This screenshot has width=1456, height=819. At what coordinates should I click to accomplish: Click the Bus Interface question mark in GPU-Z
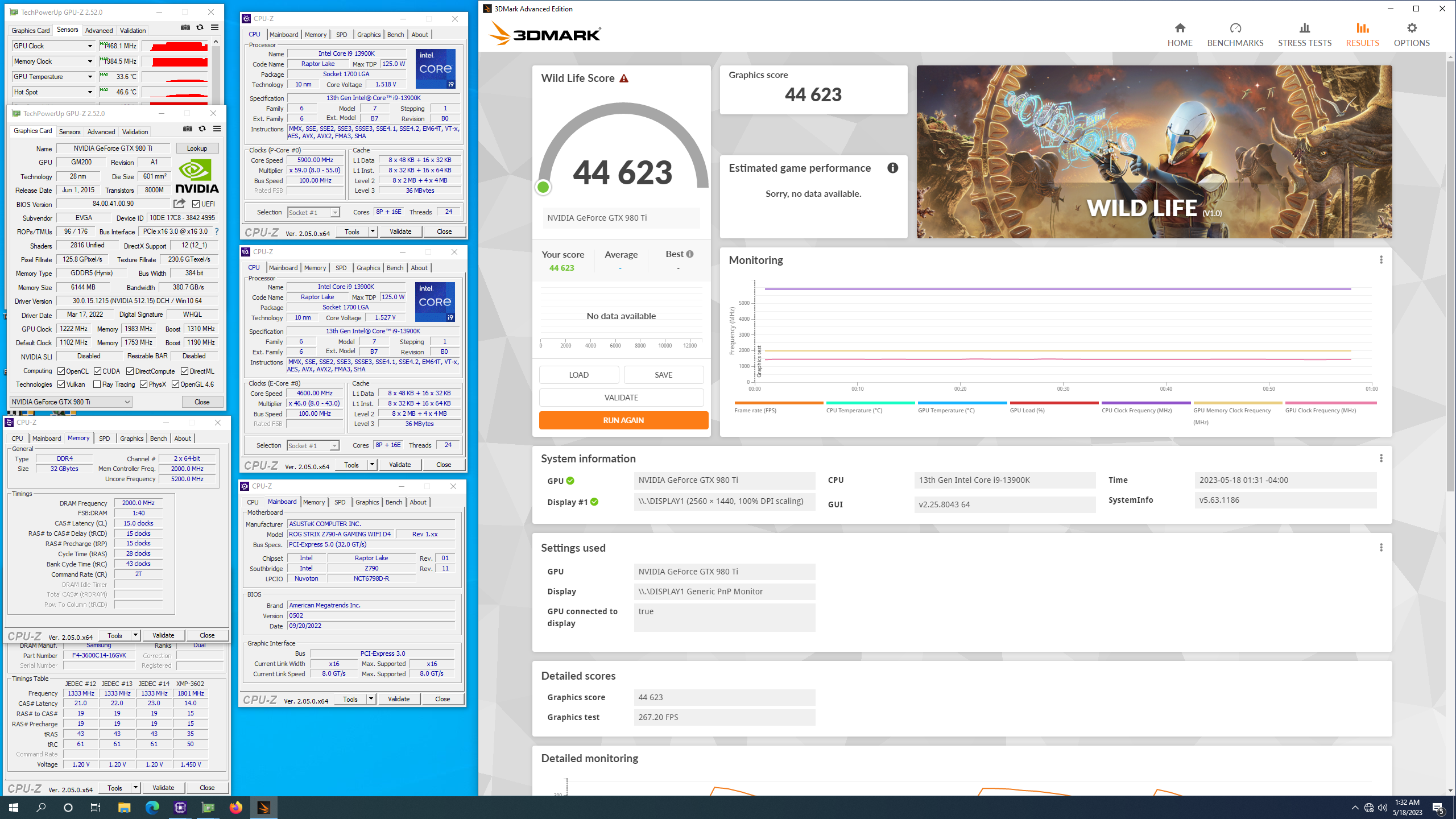pyautogui.click(x=217, y=231)
